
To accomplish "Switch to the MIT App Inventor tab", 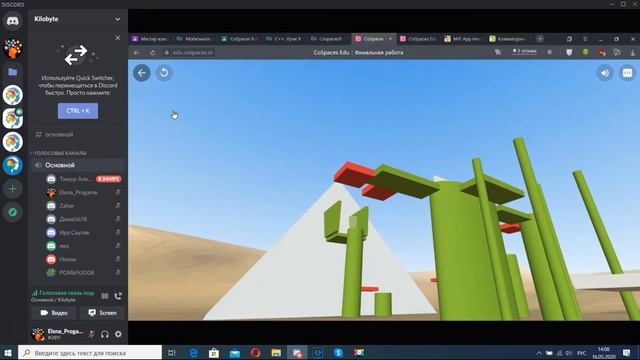I will (x=462, y=39).
